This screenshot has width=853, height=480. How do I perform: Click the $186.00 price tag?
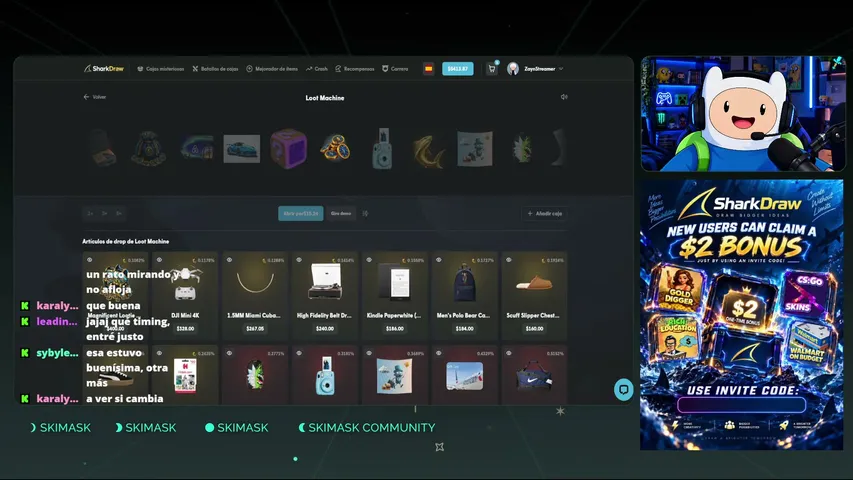[395, 329]
